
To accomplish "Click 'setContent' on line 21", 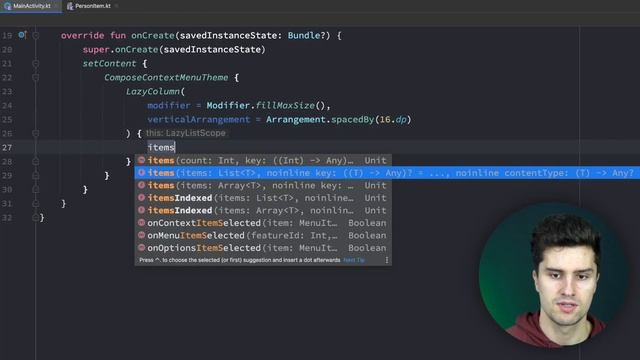I will point(109,64).
